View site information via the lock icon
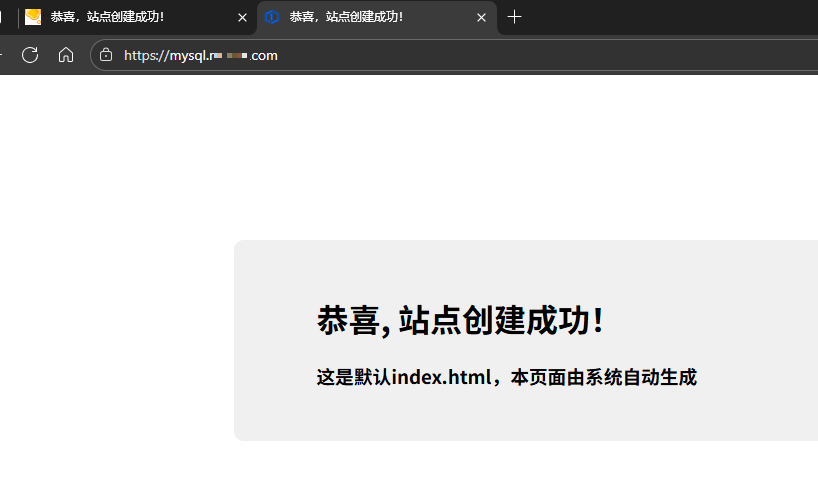 [x=107, y=55]
